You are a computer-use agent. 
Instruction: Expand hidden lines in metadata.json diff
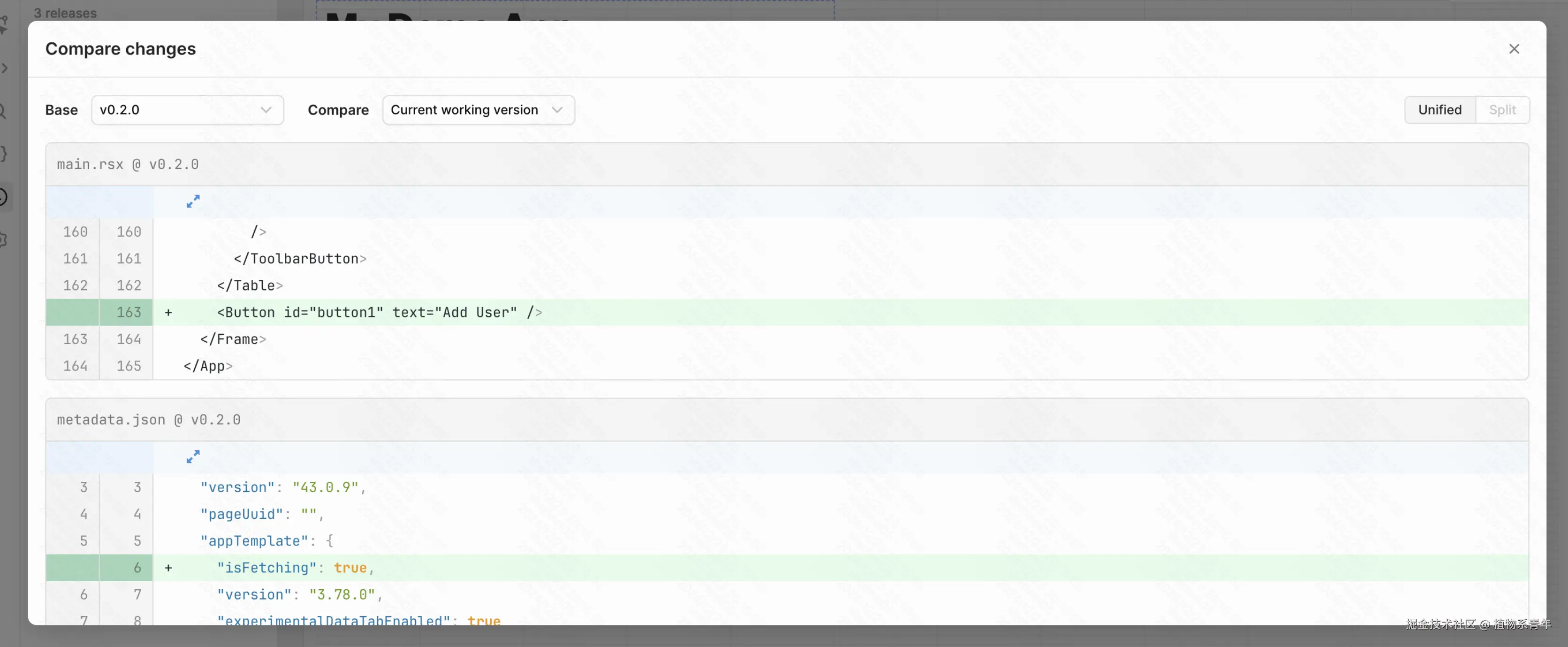coord(193,457)
